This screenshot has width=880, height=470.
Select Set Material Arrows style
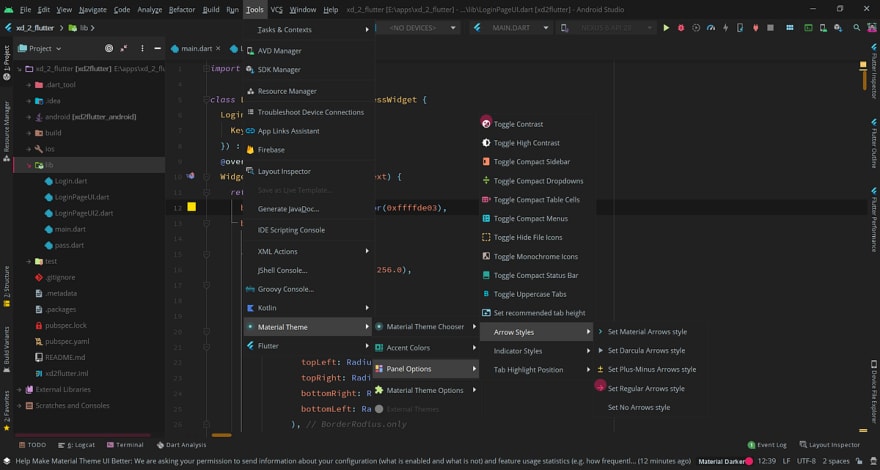point(648,331)
